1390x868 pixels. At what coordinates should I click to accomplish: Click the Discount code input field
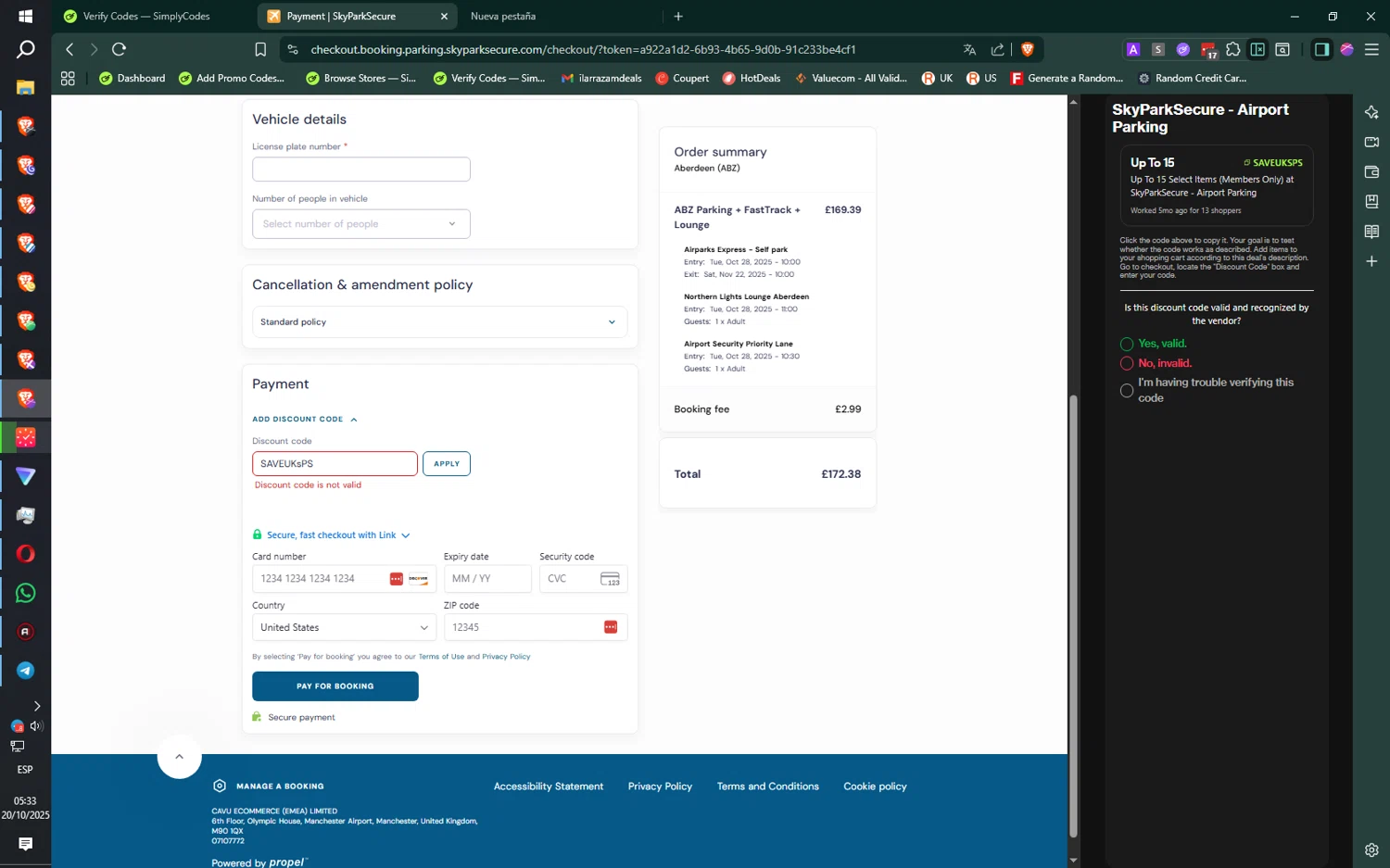(335, 463)
